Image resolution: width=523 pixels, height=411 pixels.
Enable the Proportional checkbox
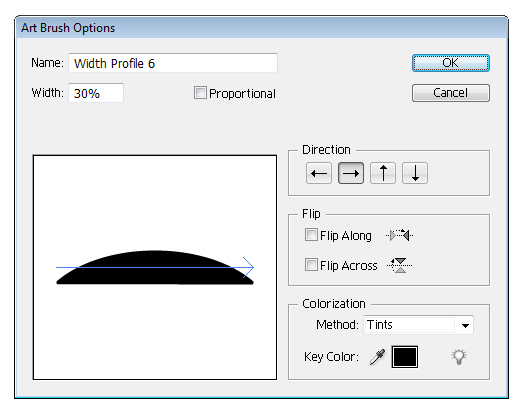(x=200, y=93)
